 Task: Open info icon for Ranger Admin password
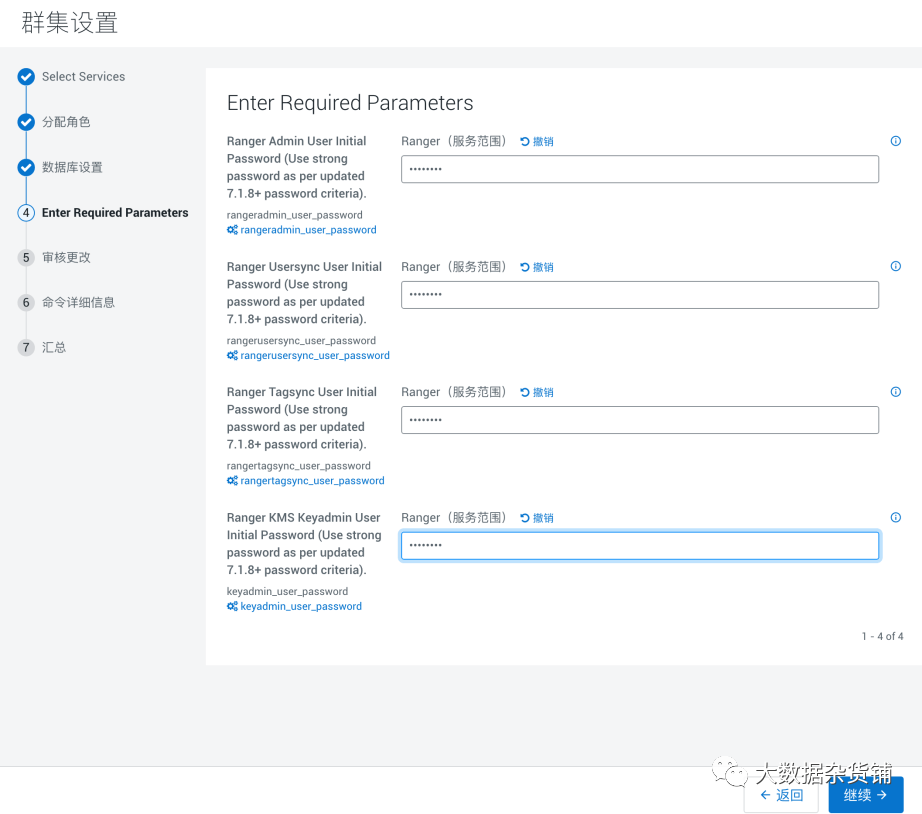point(896,141)
